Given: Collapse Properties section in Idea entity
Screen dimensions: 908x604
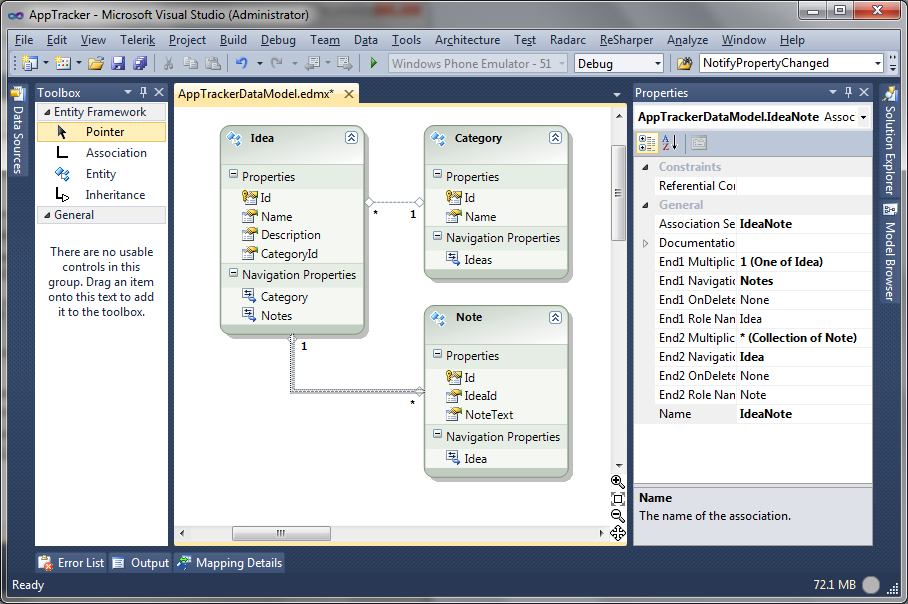Looking at the screenshot, I should point(233,174).
